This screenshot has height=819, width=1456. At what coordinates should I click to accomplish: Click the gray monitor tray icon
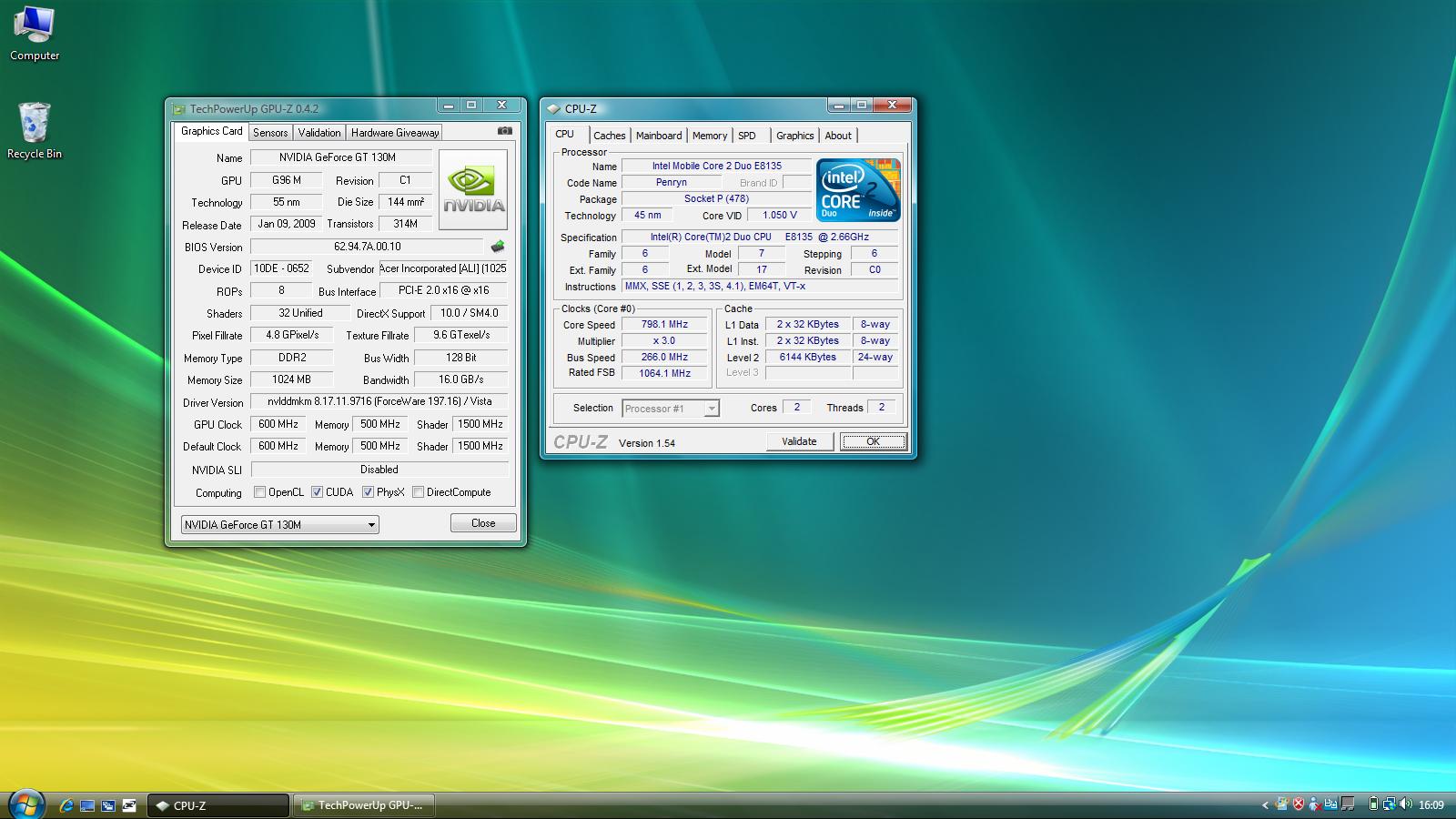click(x=1348, y=804)
